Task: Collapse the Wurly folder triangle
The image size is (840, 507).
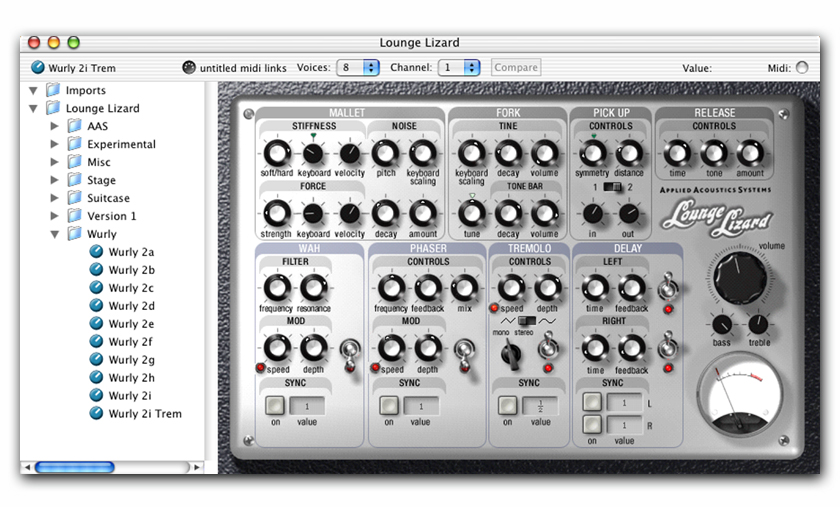Action: (x=55, y=234)
